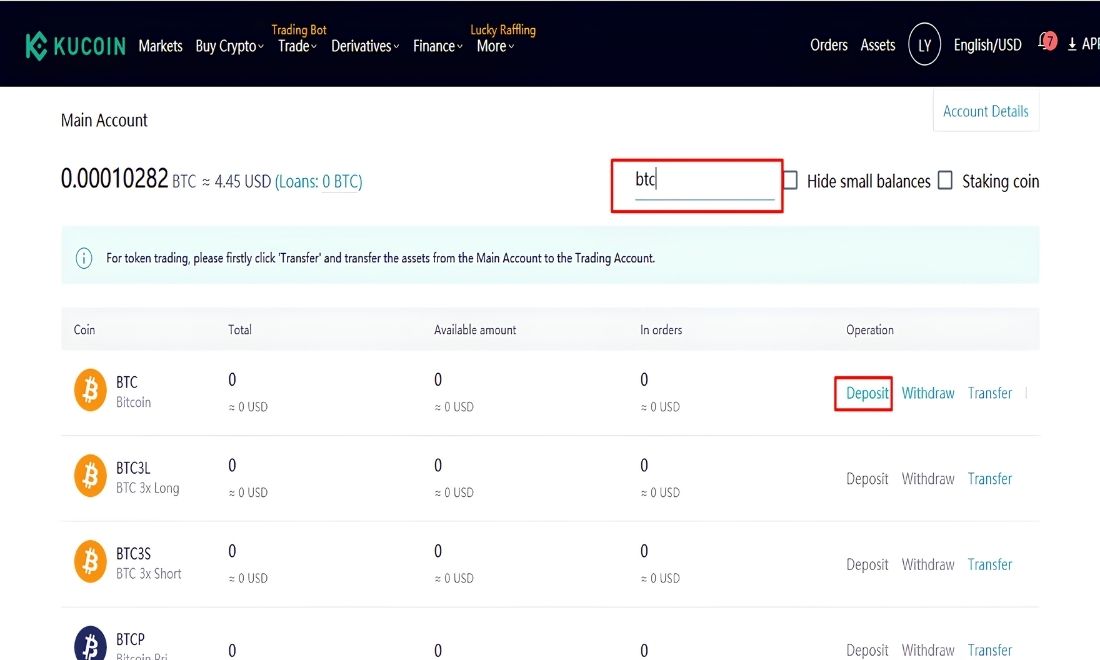
Task: Click the Available amount column header
Action: pos(475,330)
